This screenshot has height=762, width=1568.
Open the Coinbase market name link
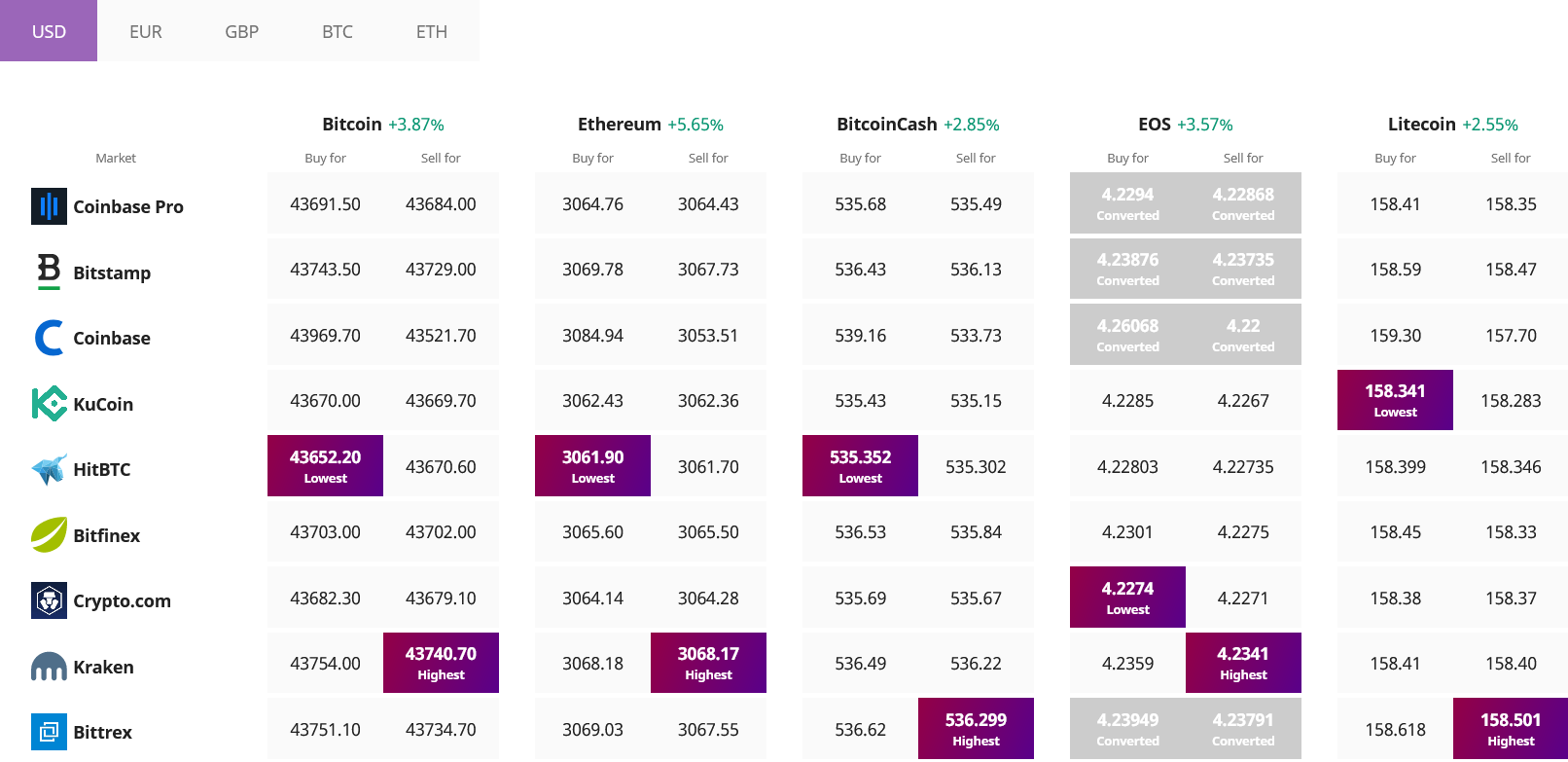[x=112, y=338]
